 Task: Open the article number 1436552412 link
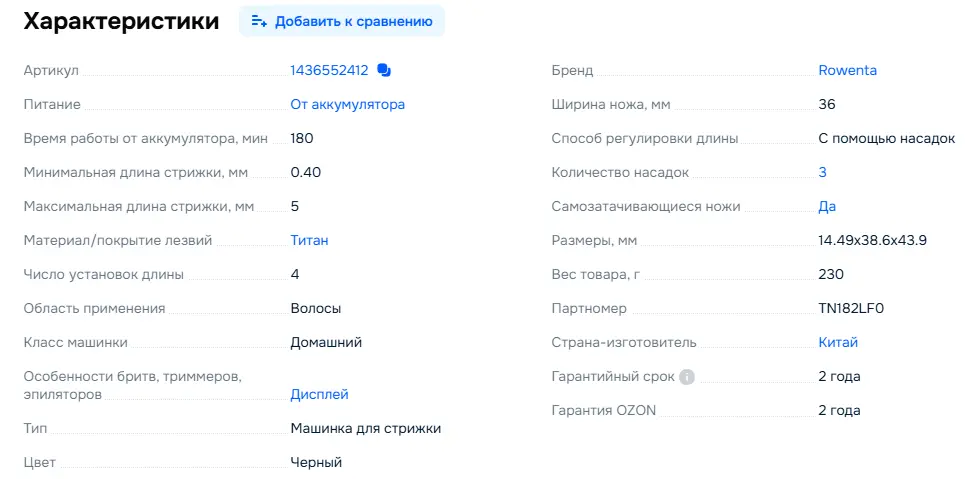click(329, 71)
